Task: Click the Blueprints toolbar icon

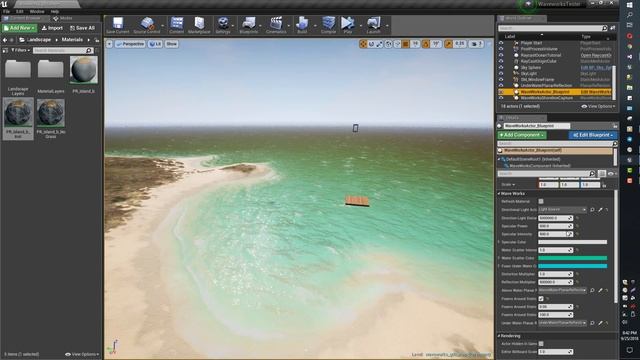Action: coord(249,25)
